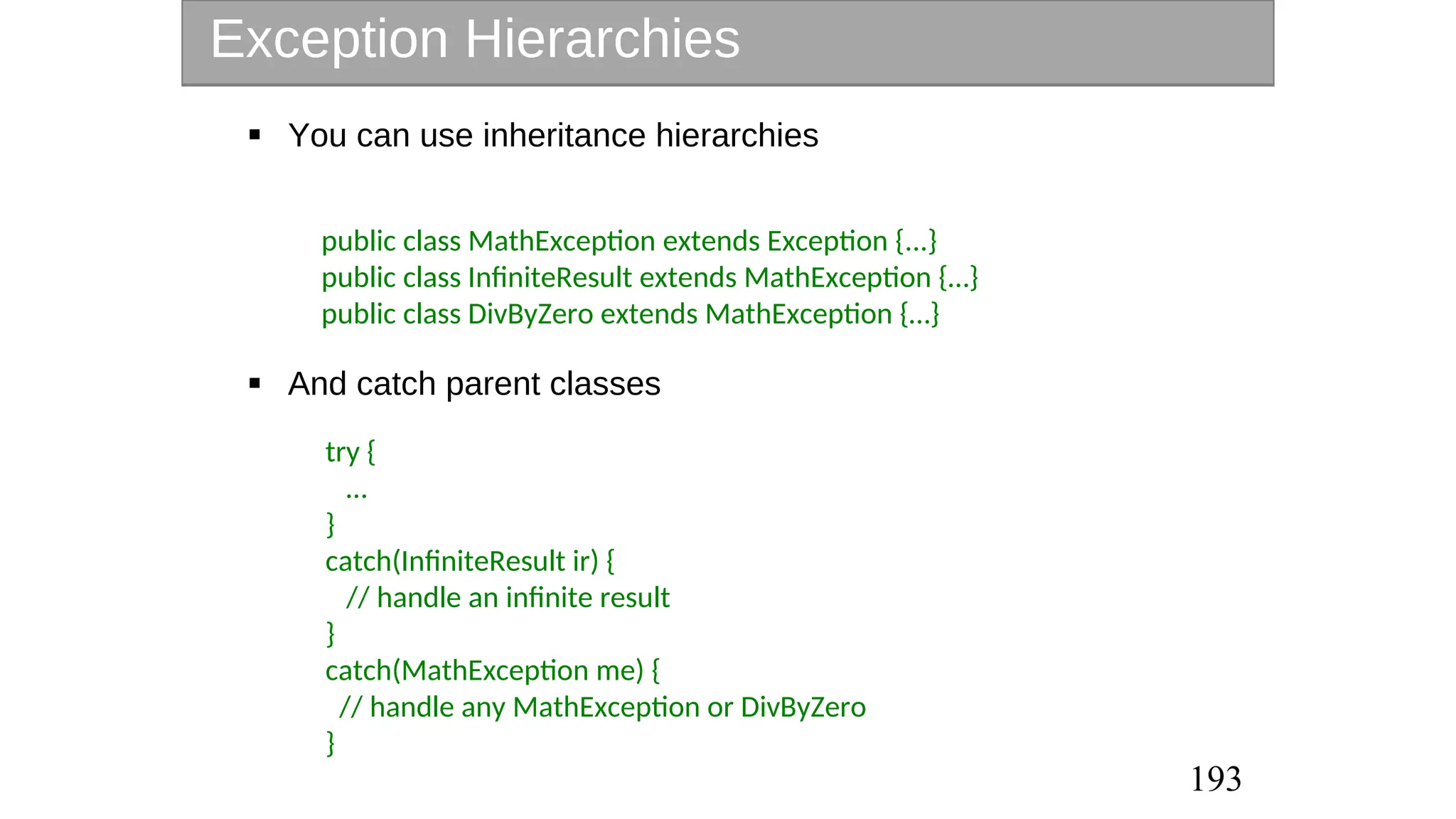The height and width of the screenshot is (819, 1456).
Task: Click the '// handle any MathException or DivByZero' comment
Action: point(602,707)
